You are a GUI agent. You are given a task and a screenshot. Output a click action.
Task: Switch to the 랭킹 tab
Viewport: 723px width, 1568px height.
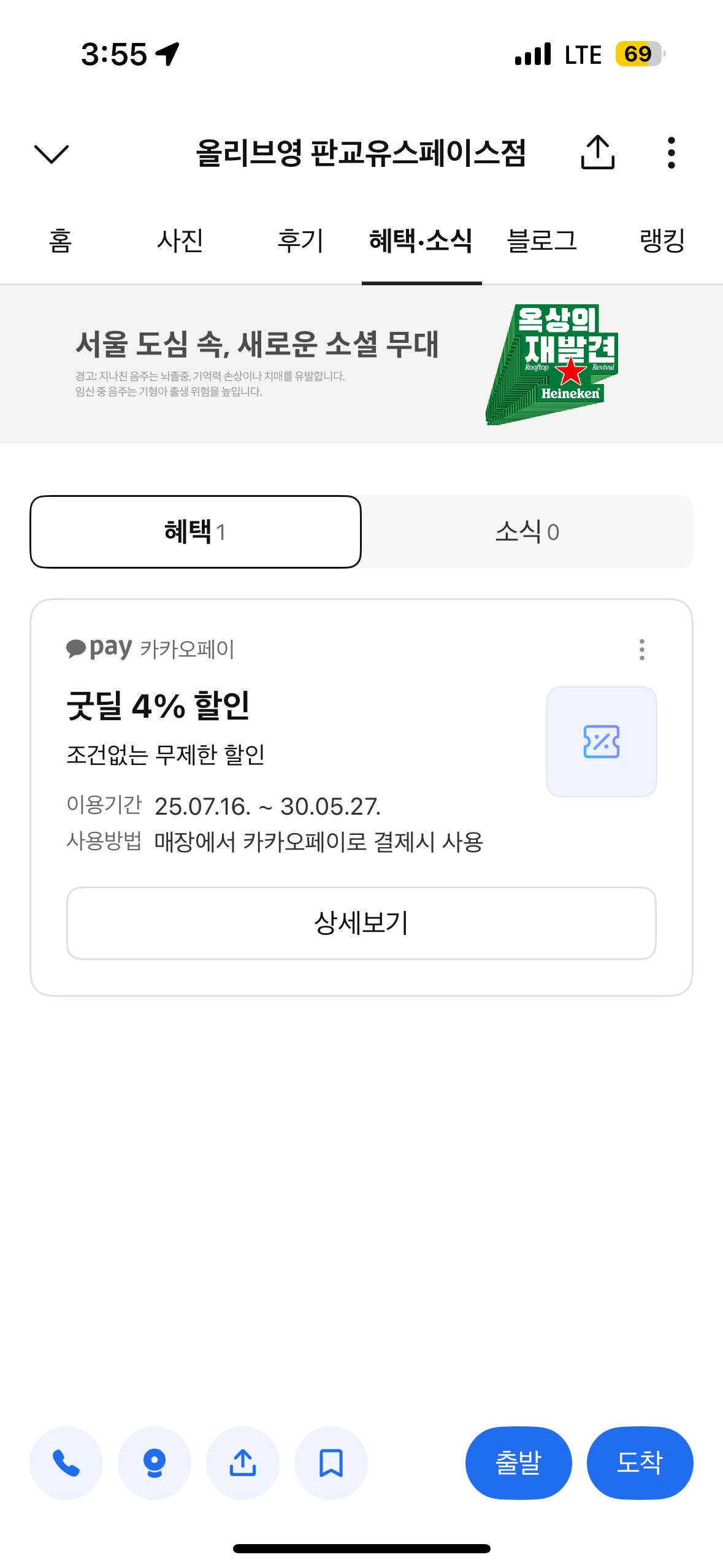point(662,240)
